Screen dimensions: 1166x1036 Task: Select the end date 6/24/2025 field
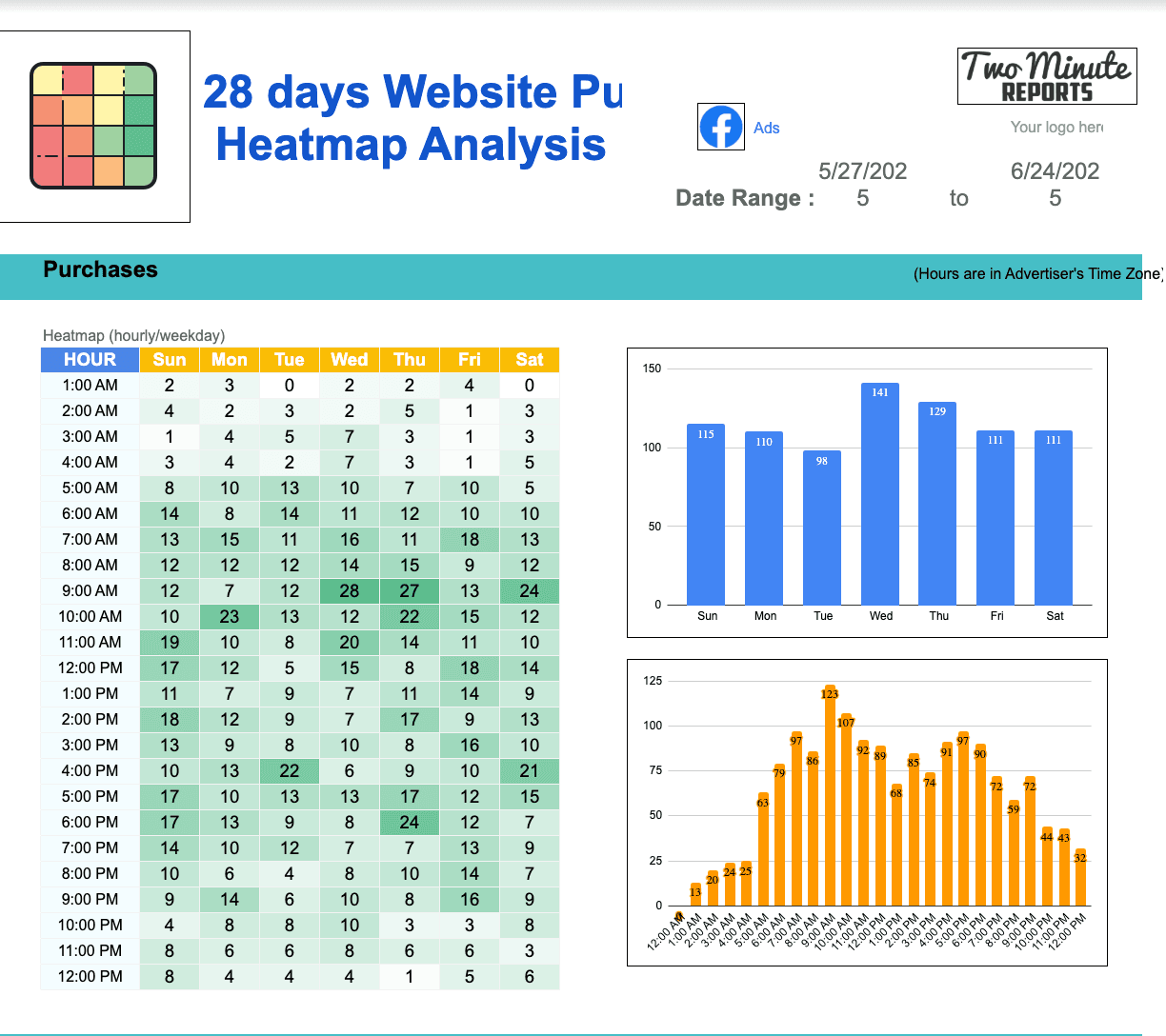point(1055,185)
